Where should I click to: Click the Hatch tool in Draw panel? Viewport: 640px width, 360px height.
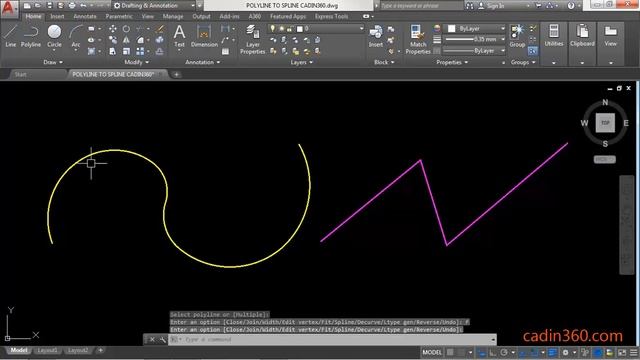pos(91,51)
